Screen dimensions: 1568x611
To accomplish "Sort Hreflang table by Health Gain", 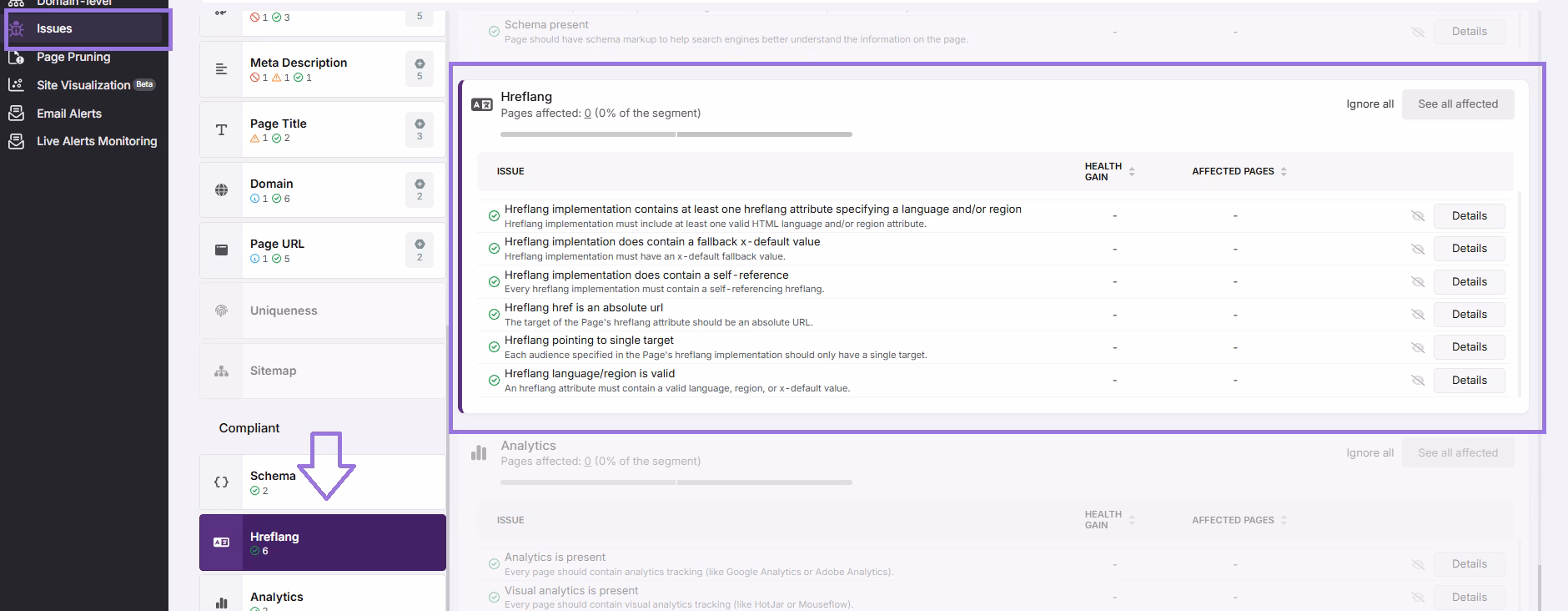I will 1132,171.
